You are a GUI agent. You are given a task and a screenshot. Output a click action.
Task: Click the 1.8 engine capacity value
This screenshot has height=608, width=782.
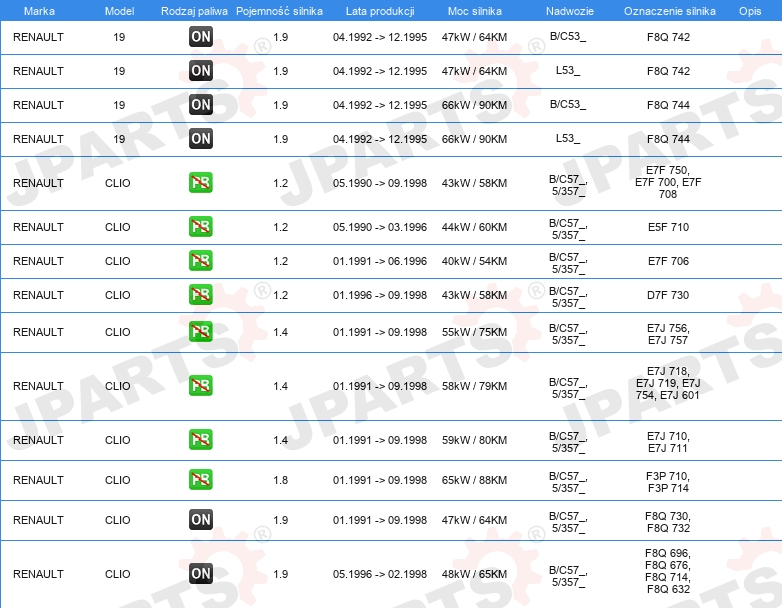[280, 480]
